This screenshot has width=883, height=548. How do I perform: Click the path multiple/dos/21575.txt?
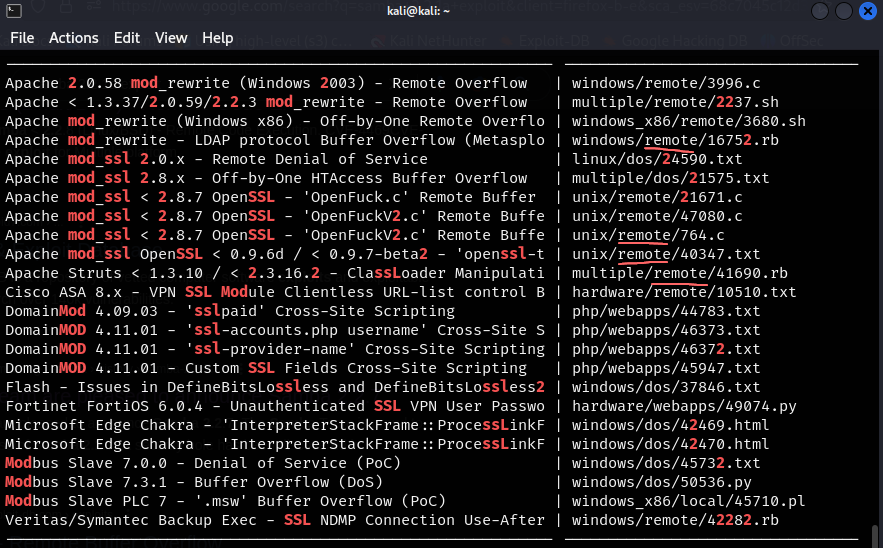671,179
